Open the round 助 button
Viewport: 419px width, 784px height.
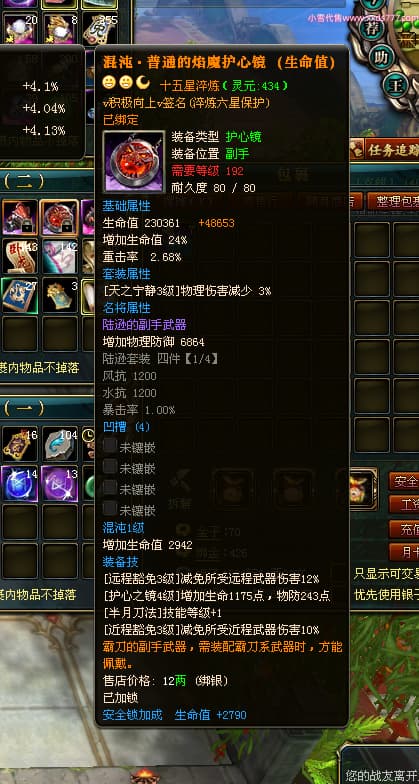tap(382, 56)
